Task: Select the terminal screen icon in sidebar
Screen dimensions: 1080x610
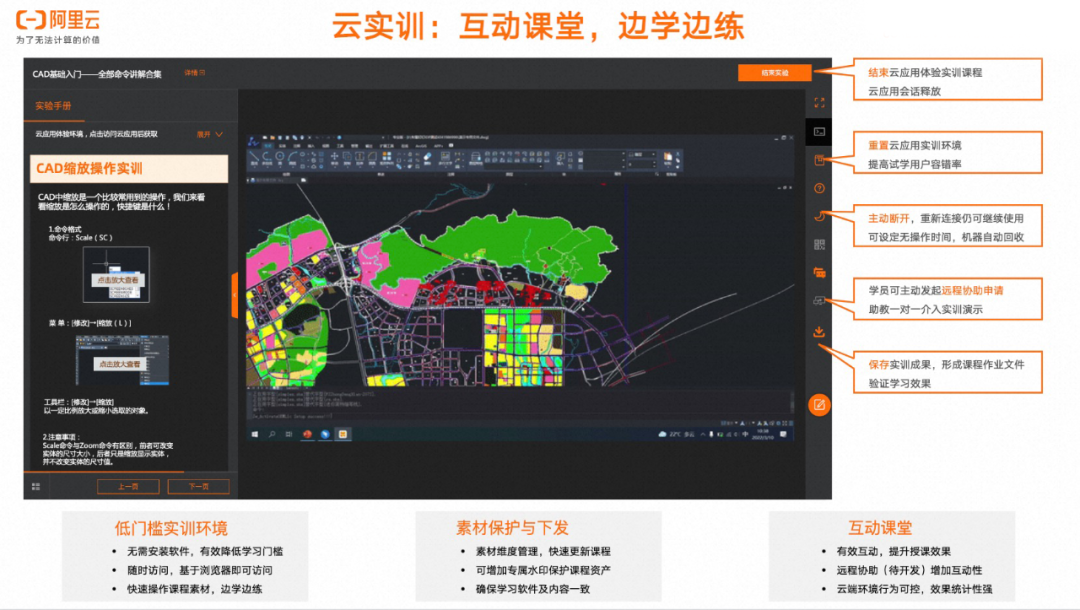Action: point(819,132)
